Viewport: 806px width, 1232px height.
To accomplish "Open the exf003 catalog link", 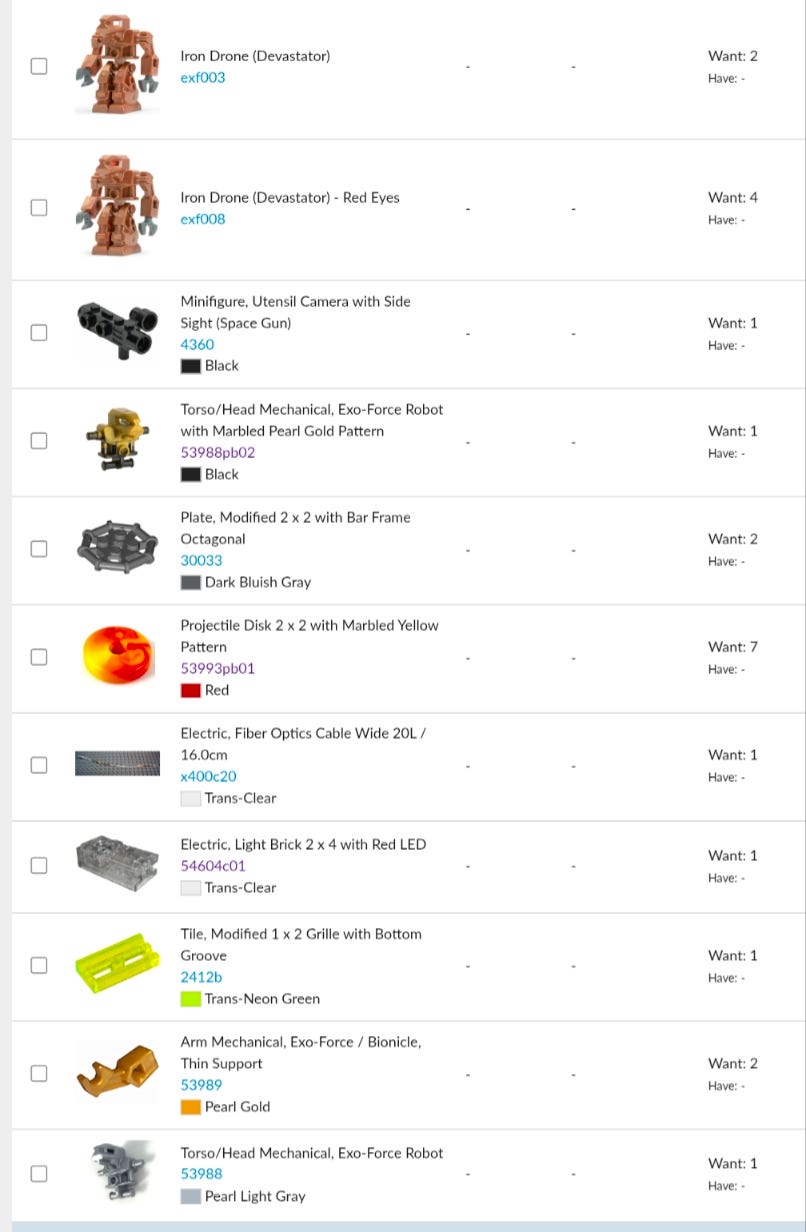I will [x=203, y=77].
